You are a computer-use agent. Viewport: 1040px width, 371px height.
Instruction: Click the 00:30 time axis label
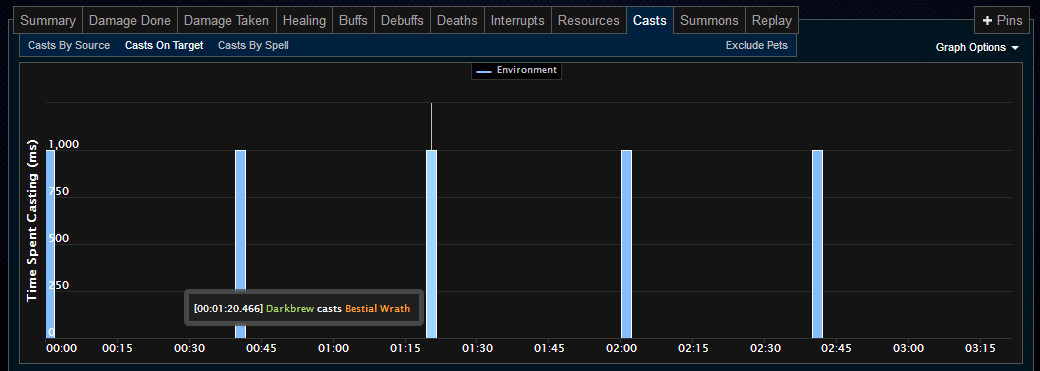tap(190, 348)
